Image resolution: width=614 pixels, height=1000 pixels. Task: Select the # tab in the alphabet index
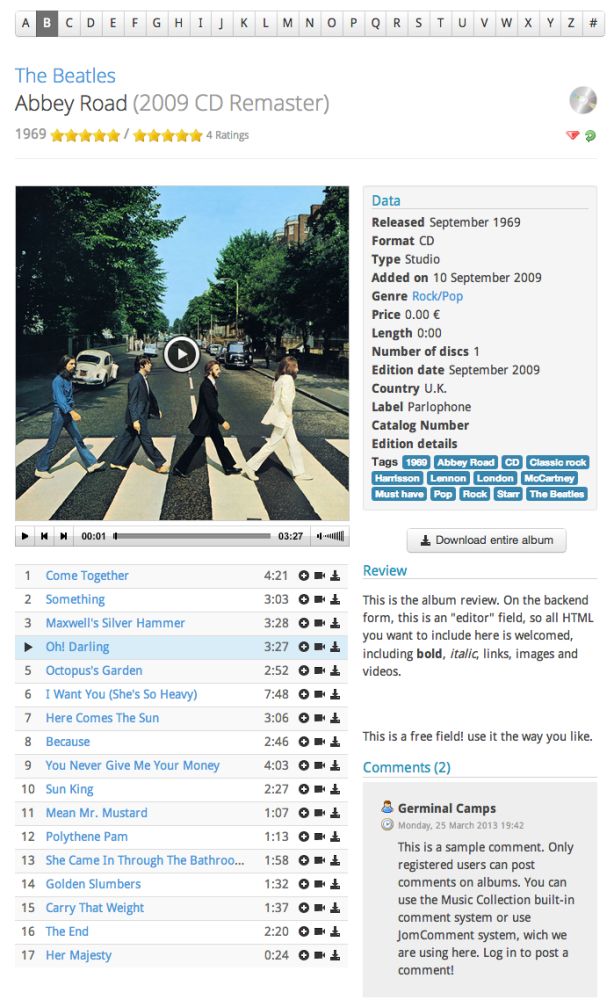click(593, 23)
